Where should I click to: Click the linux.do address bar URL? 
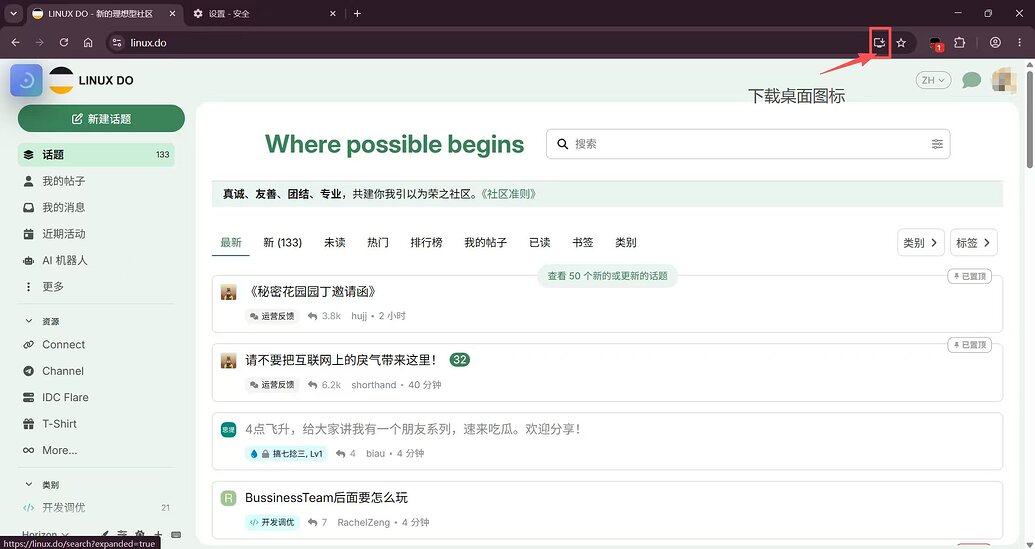[149, 43]
